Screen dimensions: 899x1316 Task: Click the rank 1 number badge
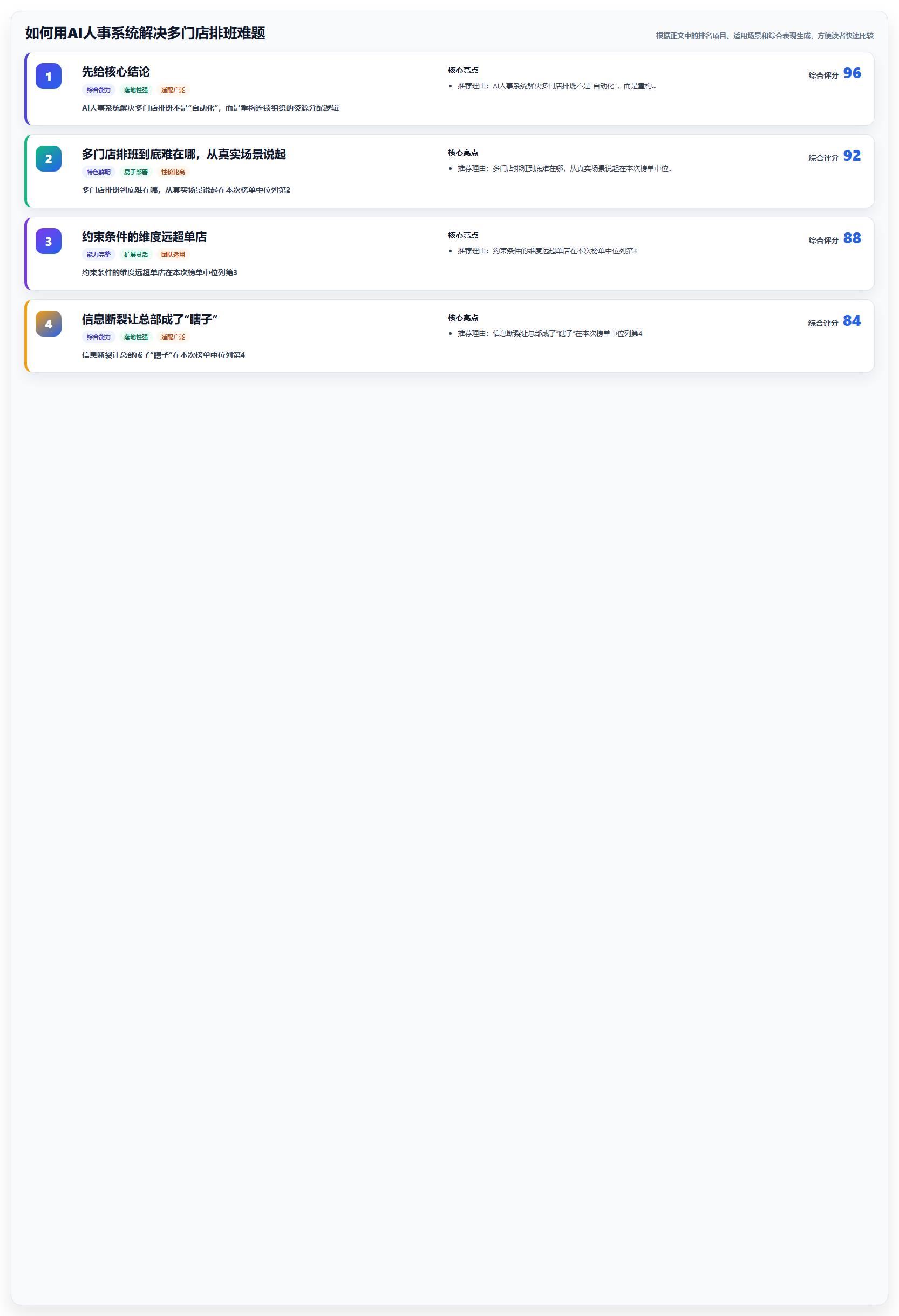49,77
